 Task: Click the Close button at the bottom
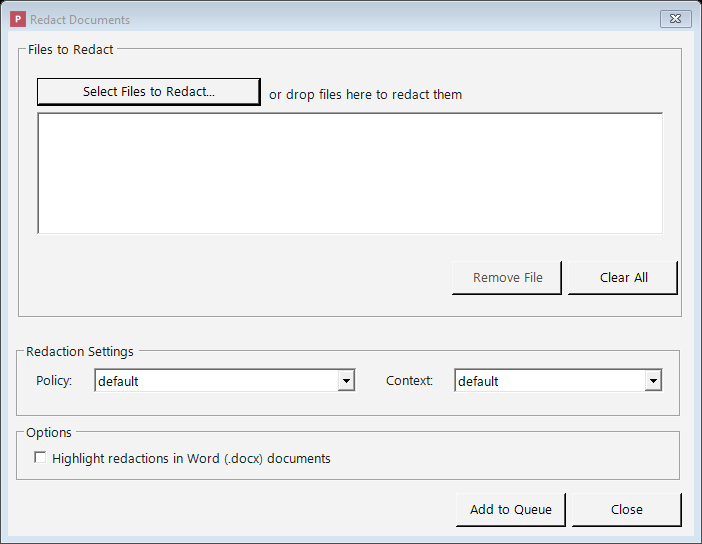(627, 510)
